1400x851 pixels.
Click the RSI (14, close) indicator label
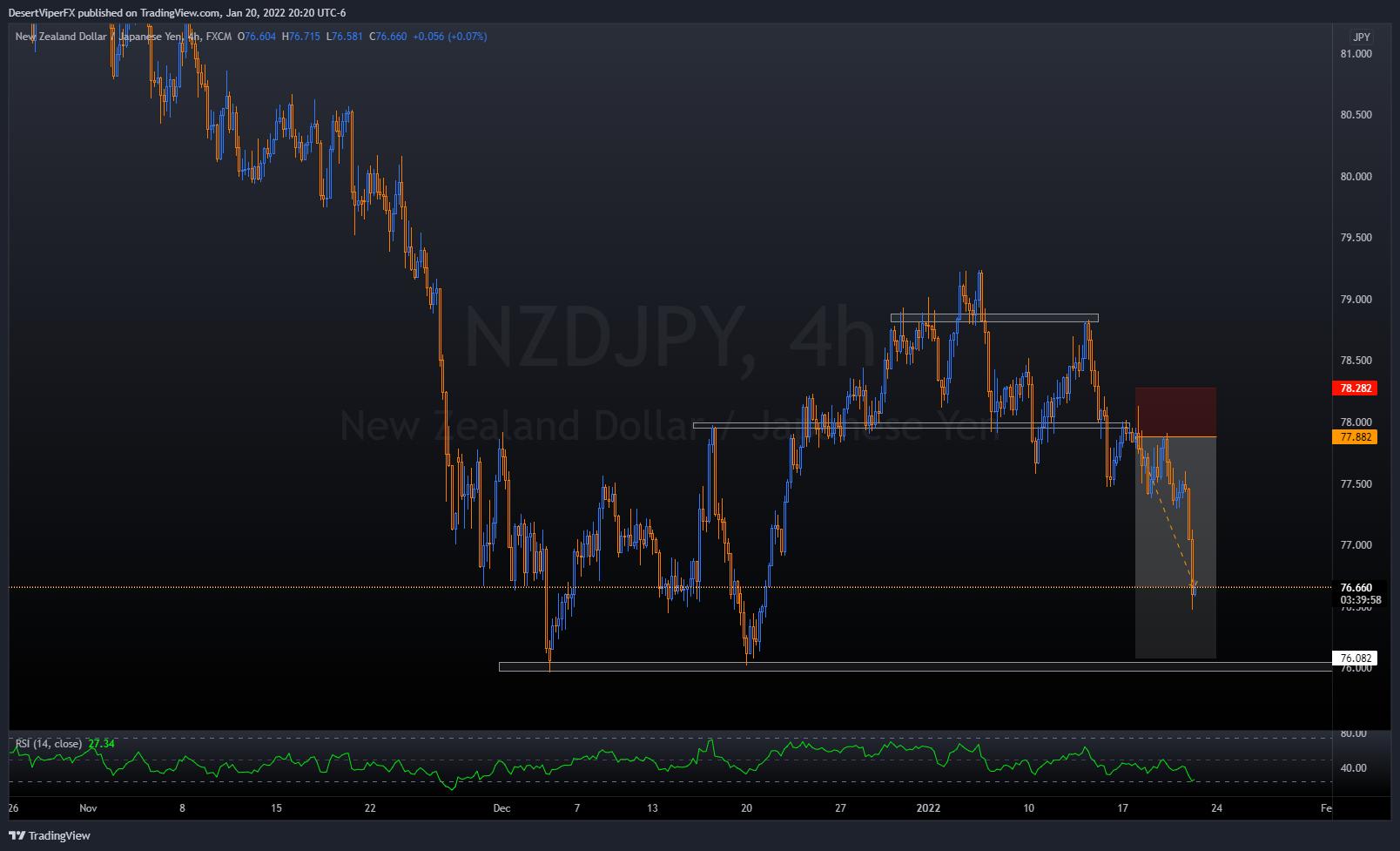pos(49,744)
